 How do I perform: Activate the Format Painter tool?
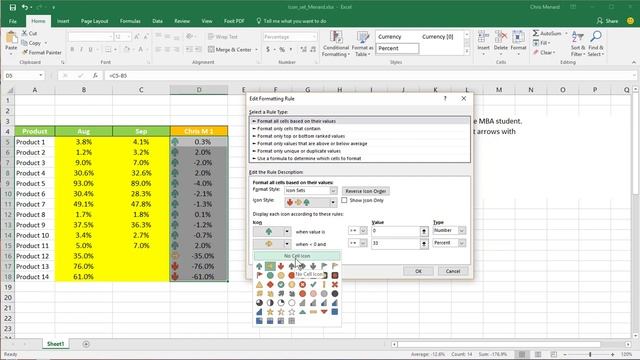[42, 52]
